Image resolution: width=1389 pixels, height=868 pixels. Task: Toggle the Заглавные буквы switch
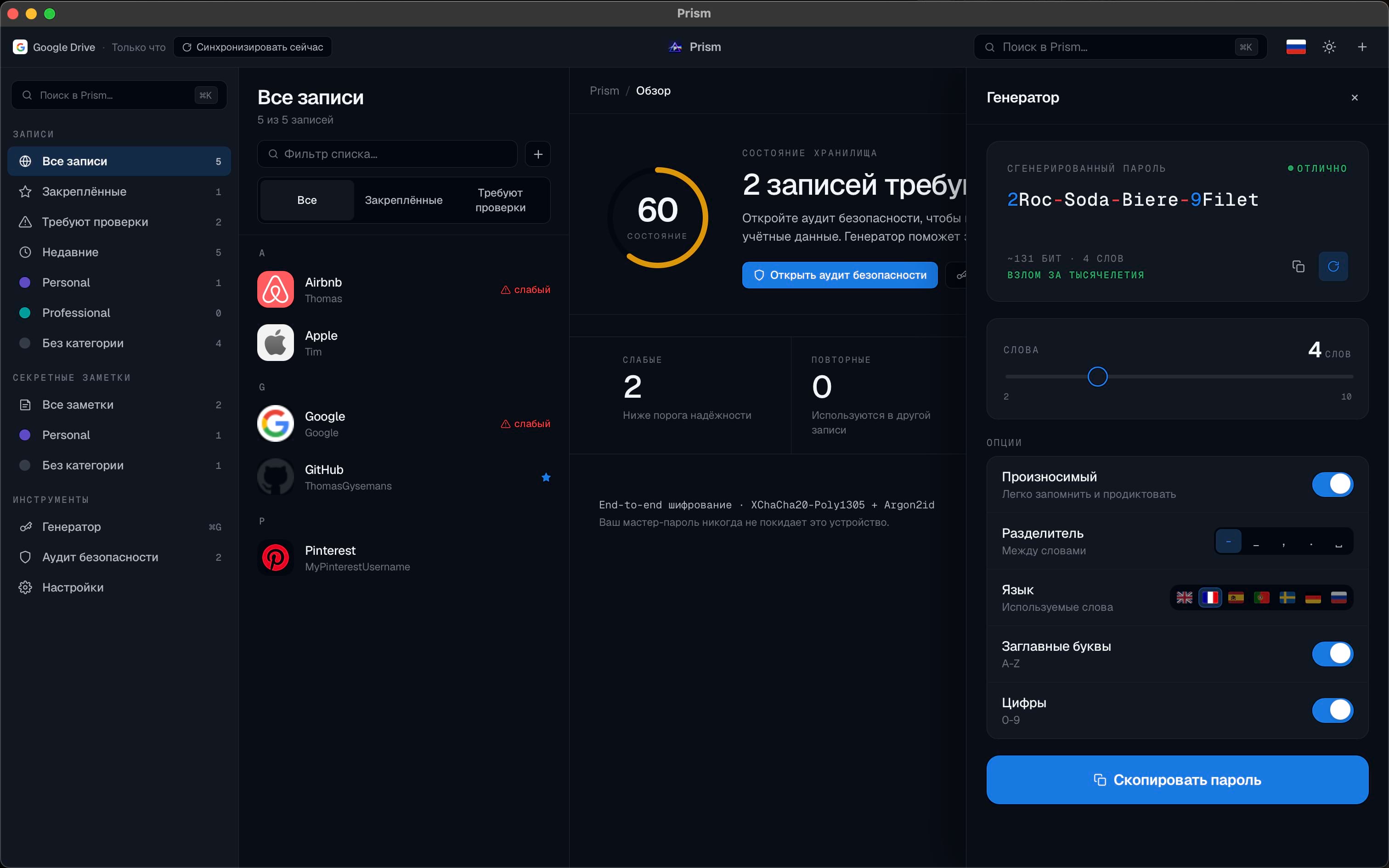coord(1332,654)
